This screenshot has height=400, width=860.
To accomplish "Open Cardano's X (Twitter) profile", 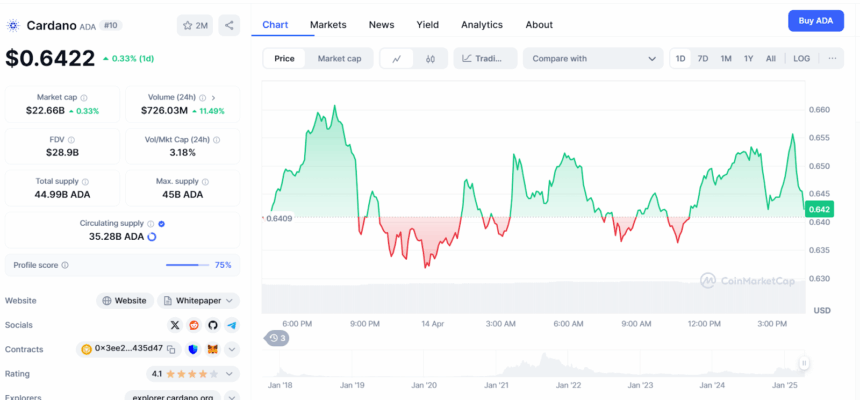I will click(175, 325).
